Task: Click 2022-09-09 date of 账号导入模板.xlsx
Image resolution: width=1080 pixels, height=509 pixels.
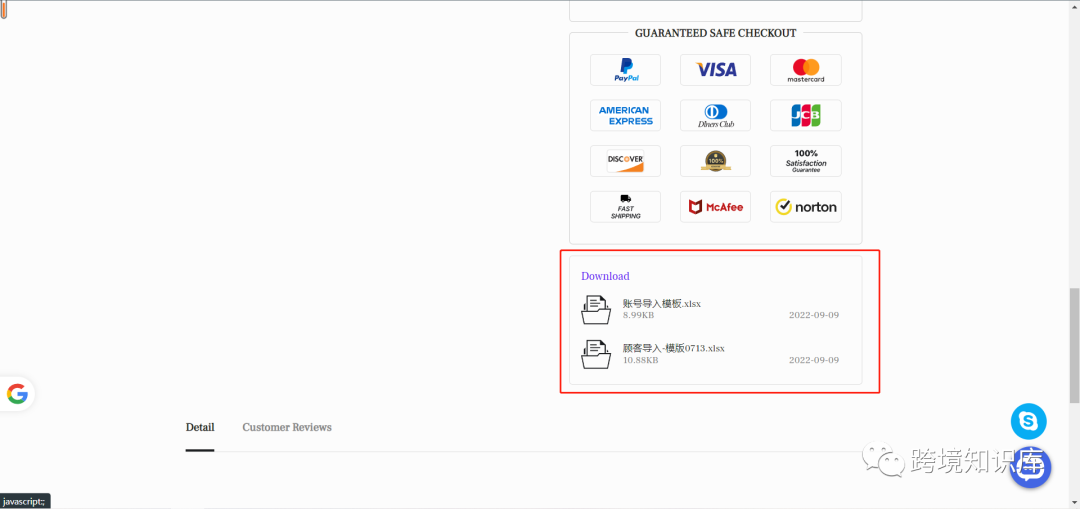Action: (x=813, y=315)
